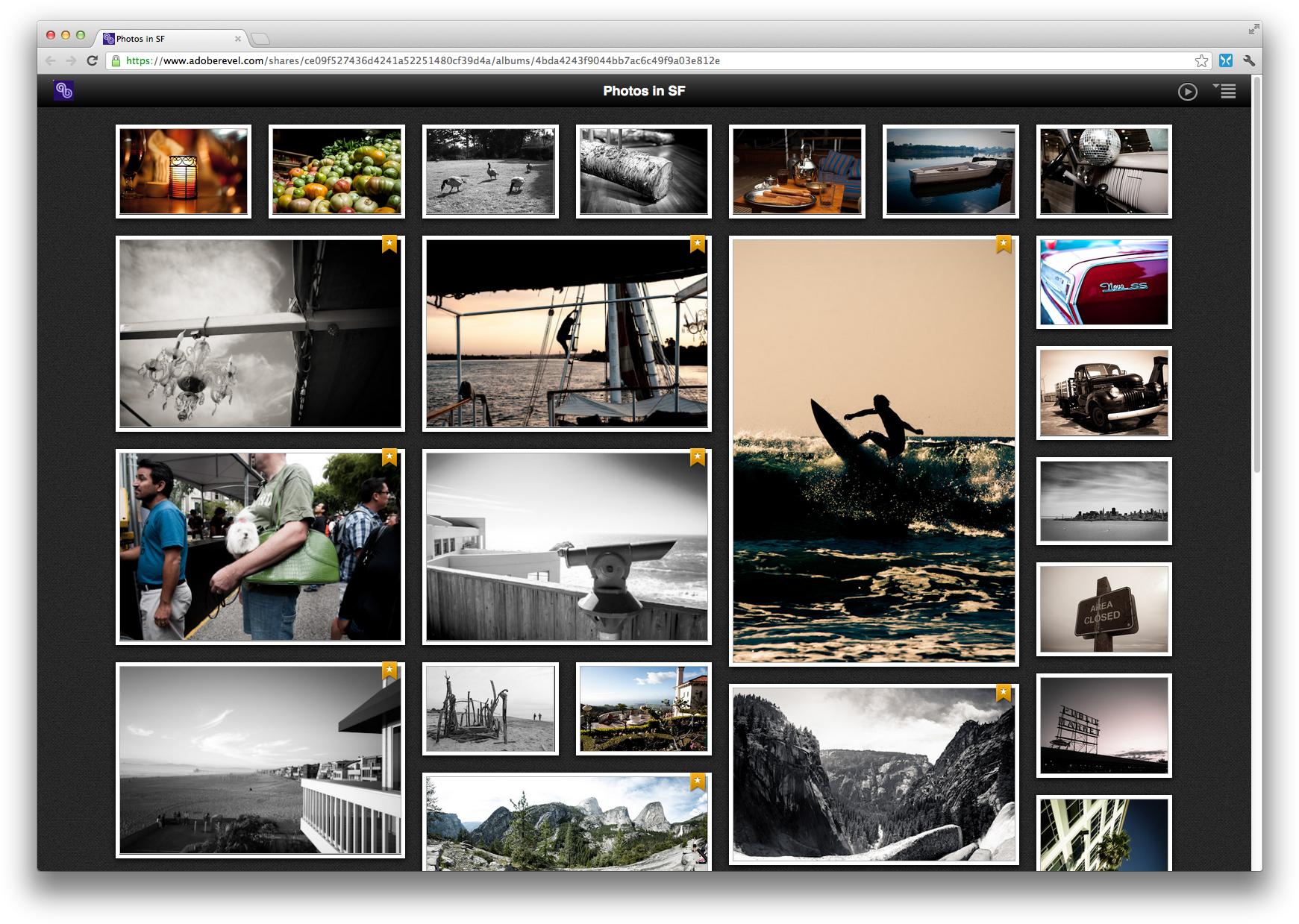Click the blue extension icon beside the omnibox
Image resolution: width=1299 pixels, height=924 pixels.
1226,60
